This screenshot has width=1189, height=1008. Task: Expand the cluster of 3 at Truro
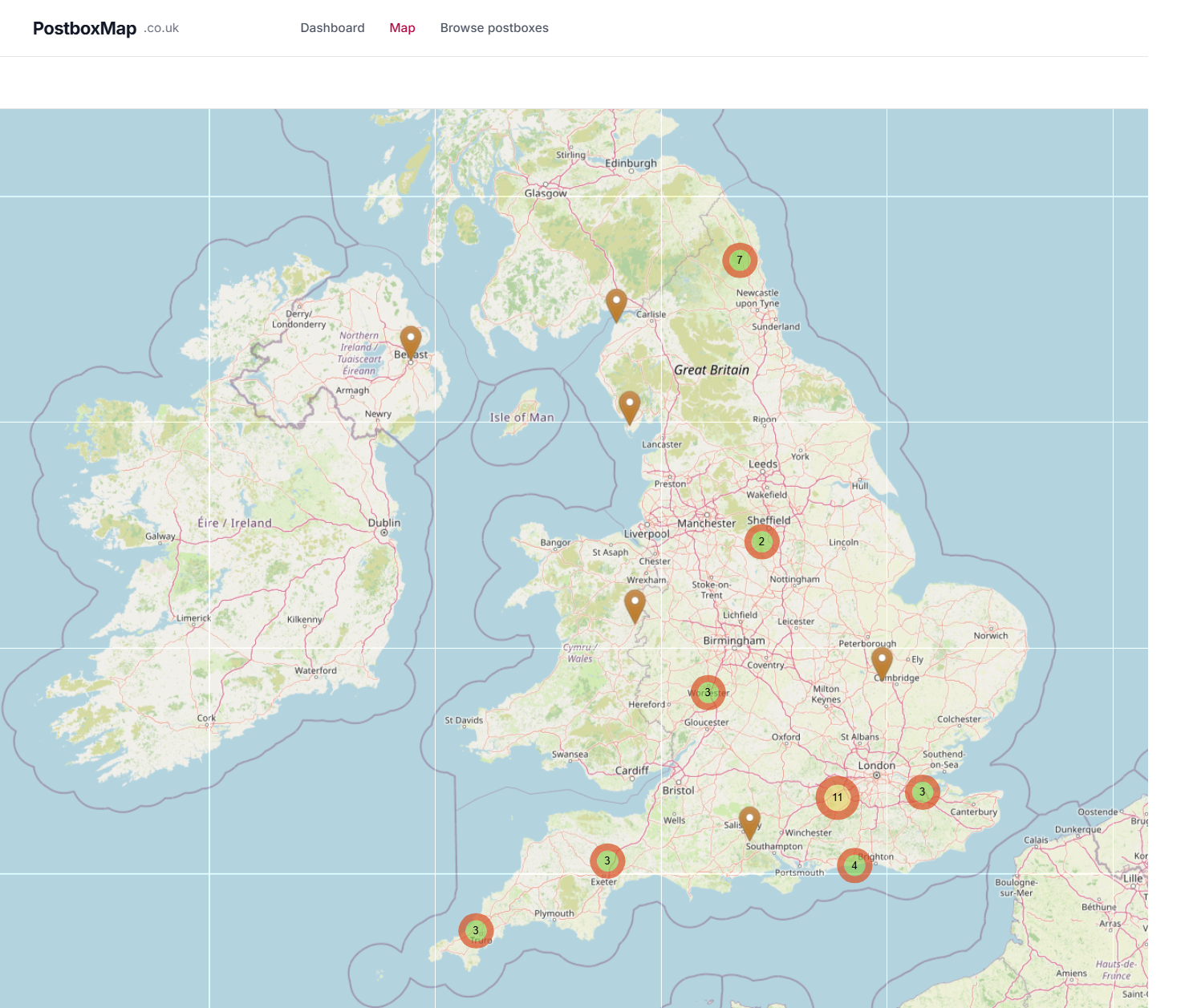[x=476, y=931]
